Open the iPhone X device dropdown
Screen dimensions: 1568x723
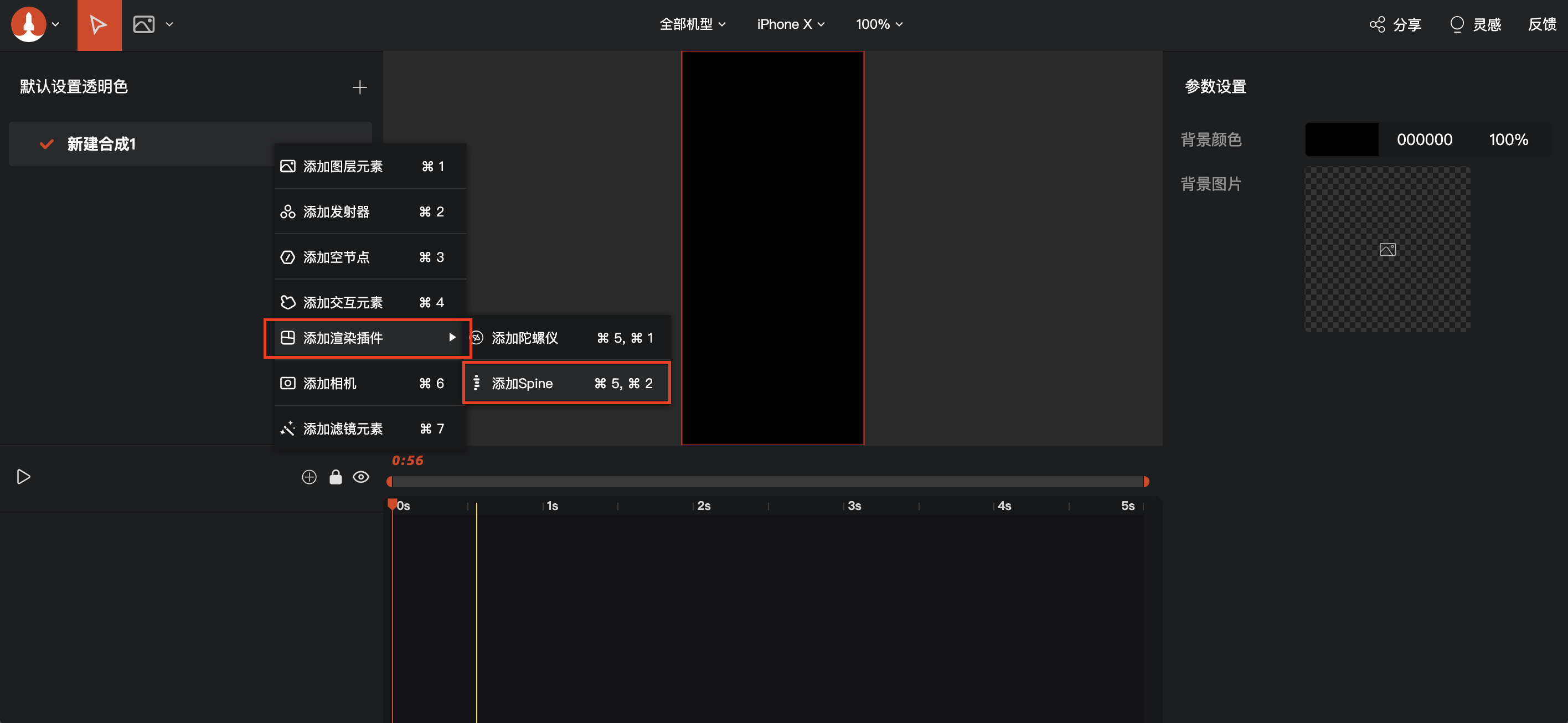click(x=790, y=24)
